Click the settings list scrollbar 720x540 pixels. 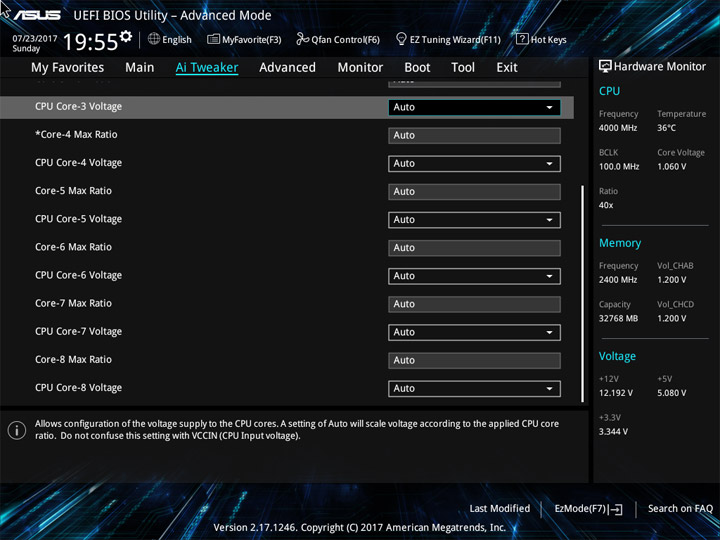click(x=583, y=294)
